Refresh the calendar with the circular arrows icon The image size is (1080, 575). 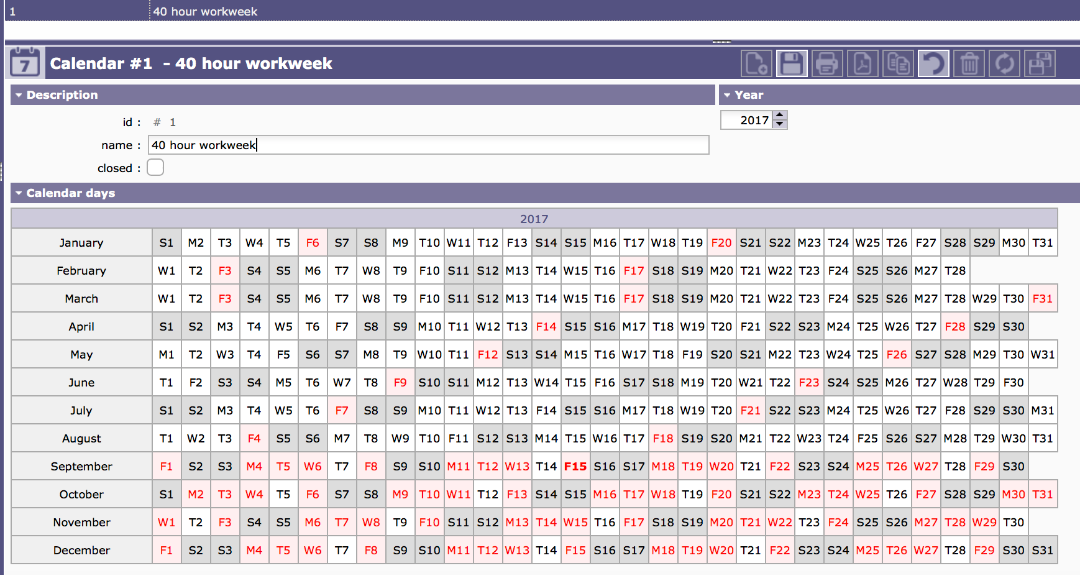click(1004, 64)
